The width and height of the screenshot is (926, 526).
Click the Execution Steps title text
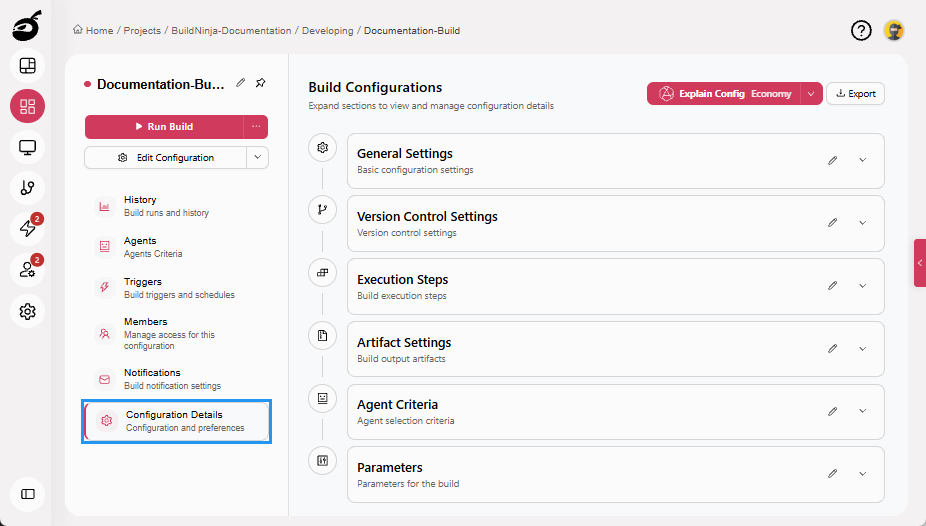click(402, 279)
